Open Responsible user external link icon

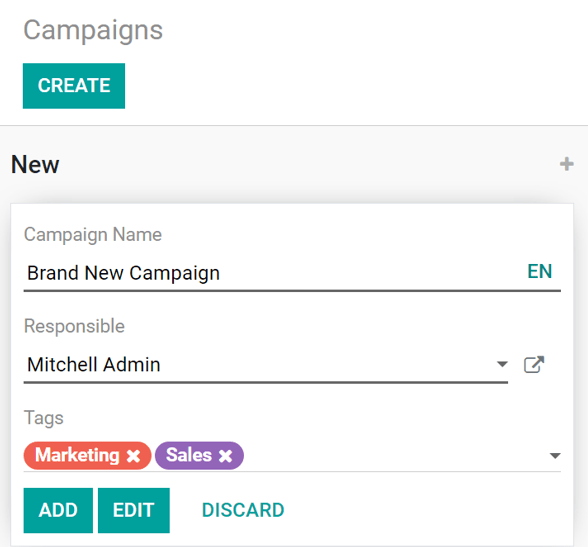[534, 364]
